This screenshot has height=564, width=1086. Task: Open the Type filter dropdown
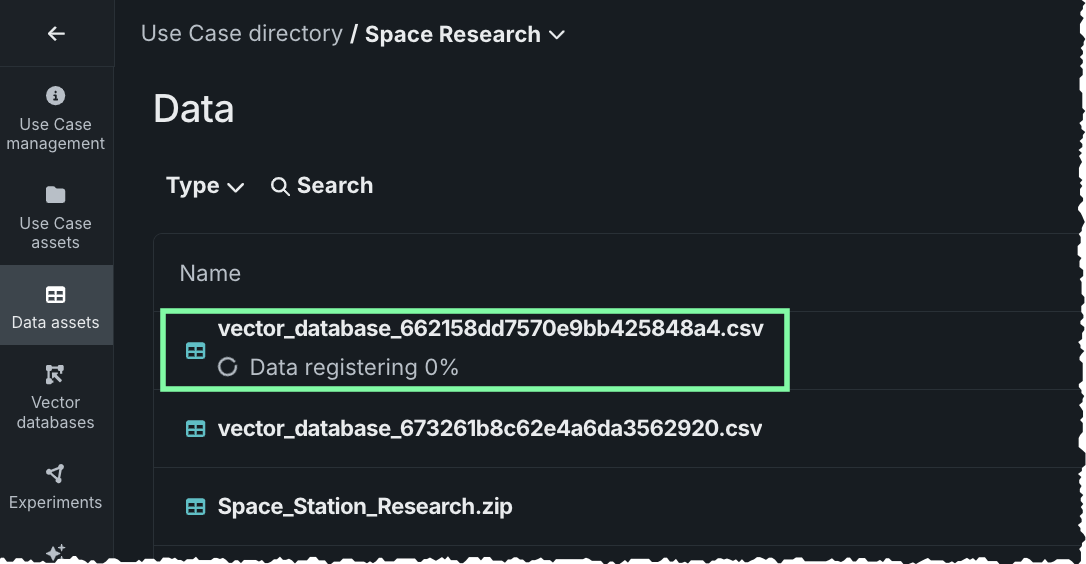(x=205, y=186)
